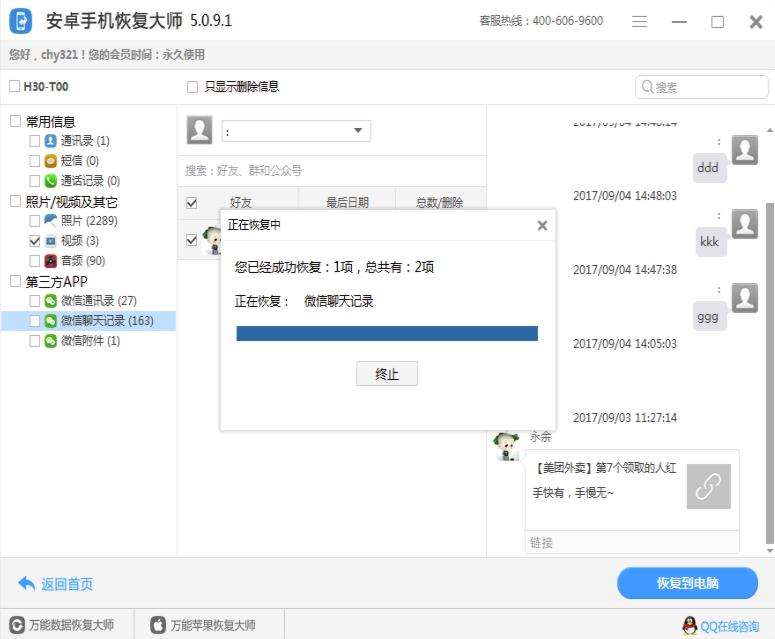
Task: Click the 万能苹果恢复大师 Apple icon
Action: click(158, 625)
